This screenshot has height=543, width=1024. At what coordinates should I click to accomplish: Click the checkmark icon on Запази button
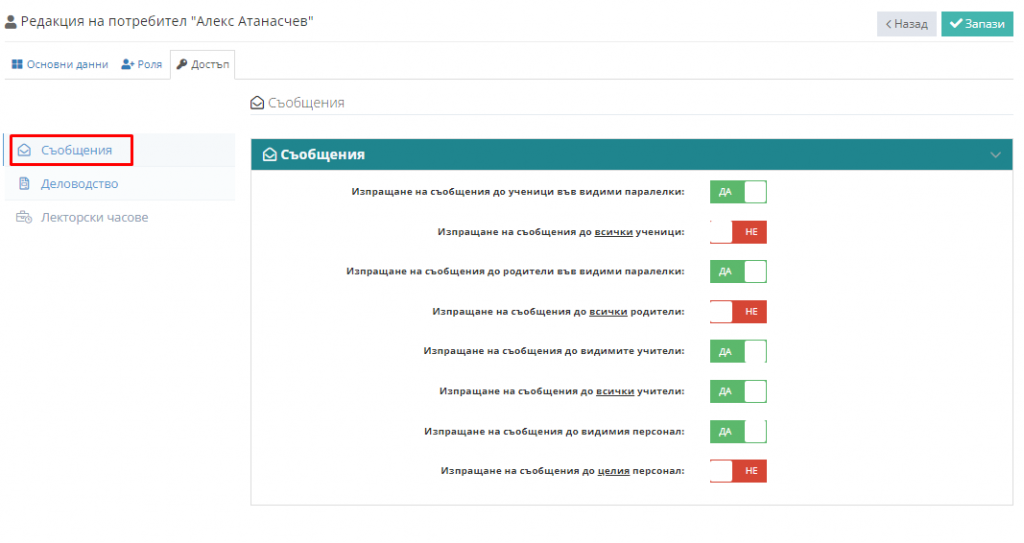(956, 24)
